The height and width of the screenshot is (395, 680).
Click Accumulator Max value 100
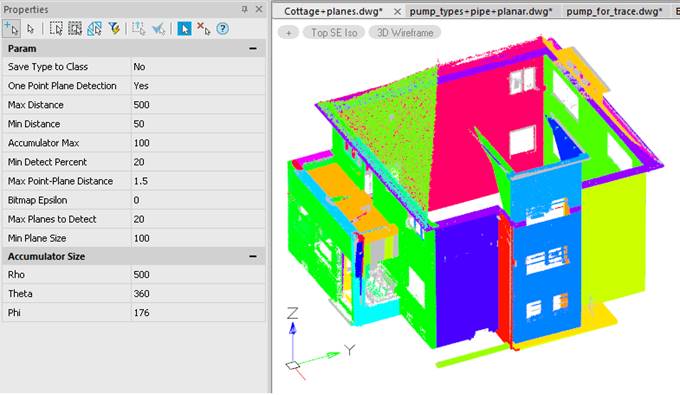(x=198, y=143)
